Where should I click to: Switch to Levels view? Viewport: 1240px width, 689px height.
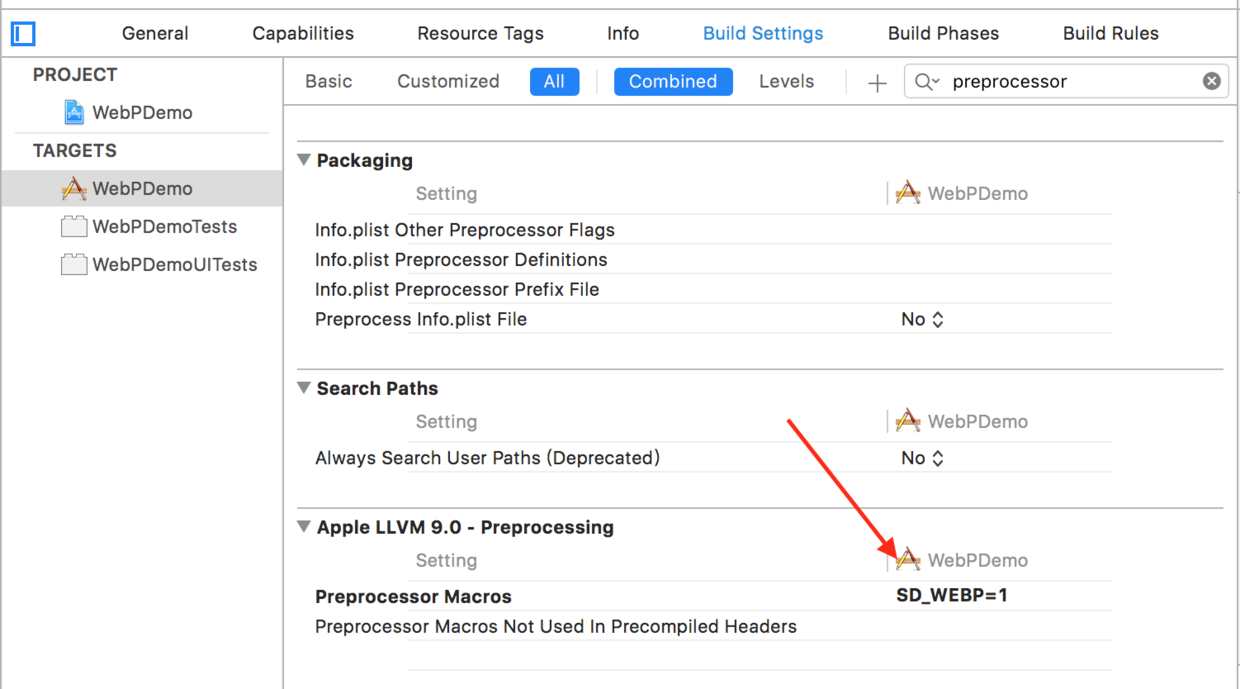coord(786,82)
